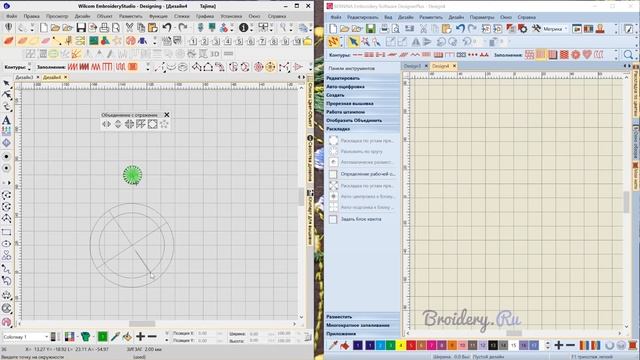Click green Save icon in BERNINA toolbar

tap(371, 29)
